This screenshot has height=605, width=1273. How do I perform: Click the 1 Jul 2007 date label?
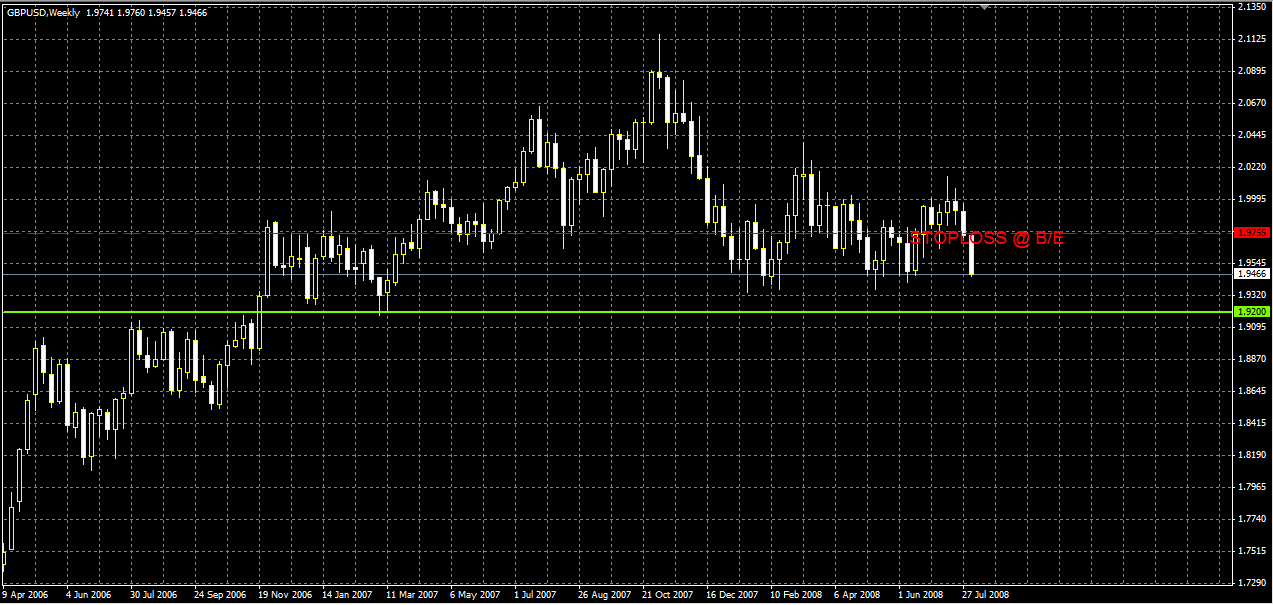point(535,594)
